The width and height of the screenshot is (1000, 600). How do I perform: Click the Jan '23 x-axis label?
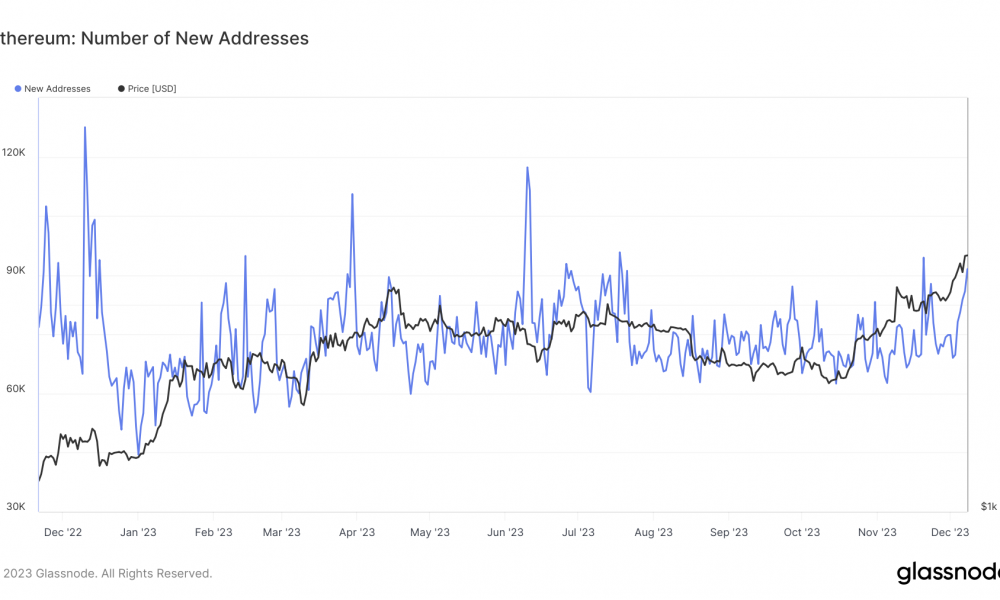pyautogui.click(x=138, y=532)
